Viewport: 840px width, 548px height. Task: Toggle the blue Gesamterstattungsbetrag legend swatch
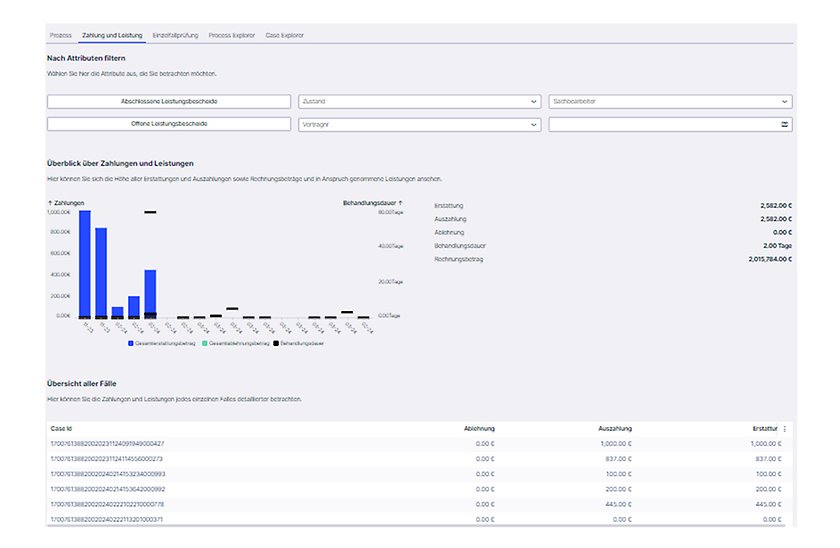point(131,343)
